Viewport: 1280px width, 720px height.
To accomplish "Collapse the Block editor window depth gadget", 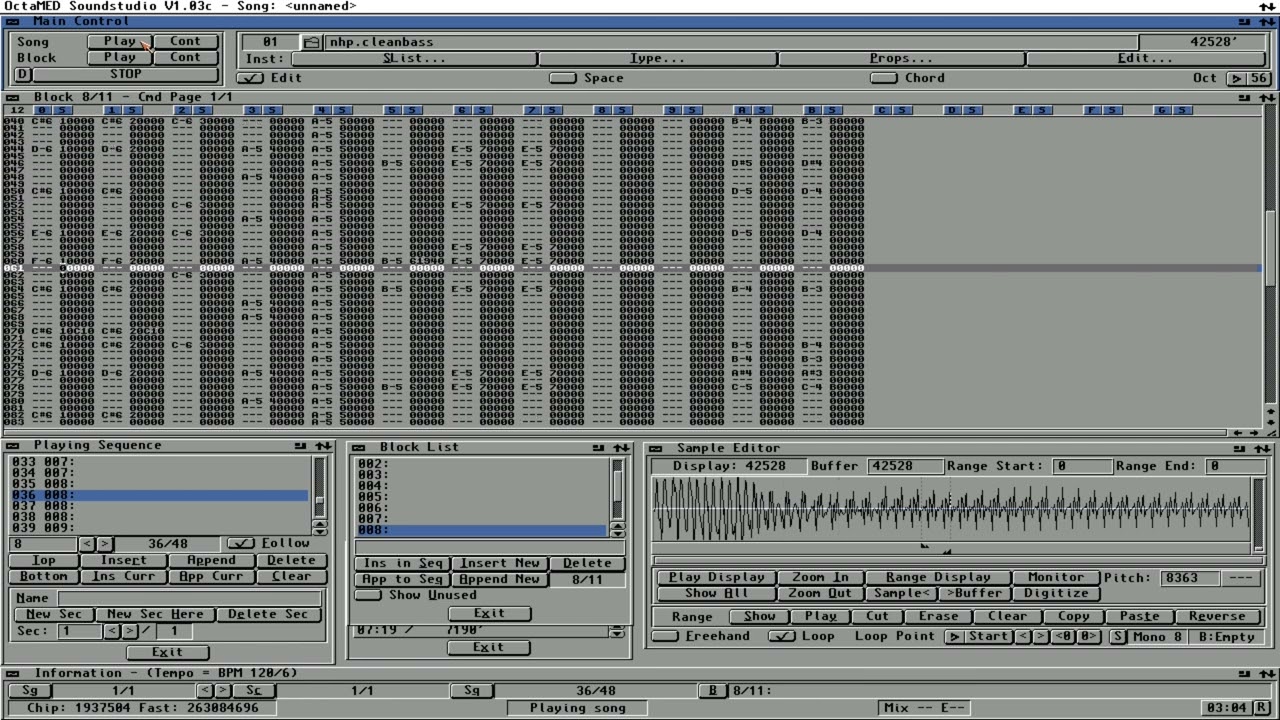I will (x=1268, y=98).
